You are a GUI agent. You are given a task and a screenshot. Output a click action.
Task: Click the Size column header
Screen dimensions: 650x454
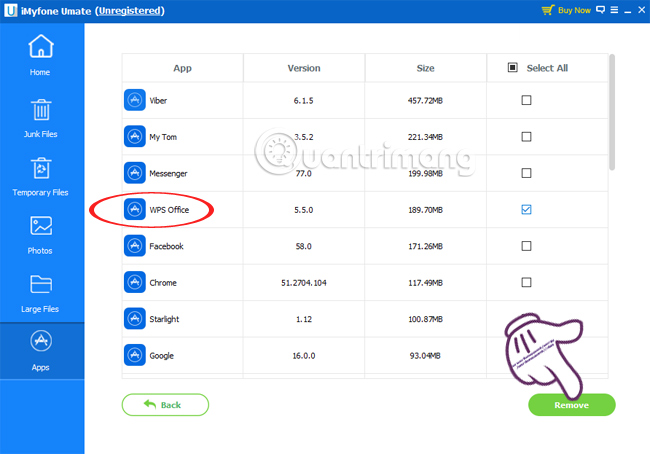coord(425,68)
